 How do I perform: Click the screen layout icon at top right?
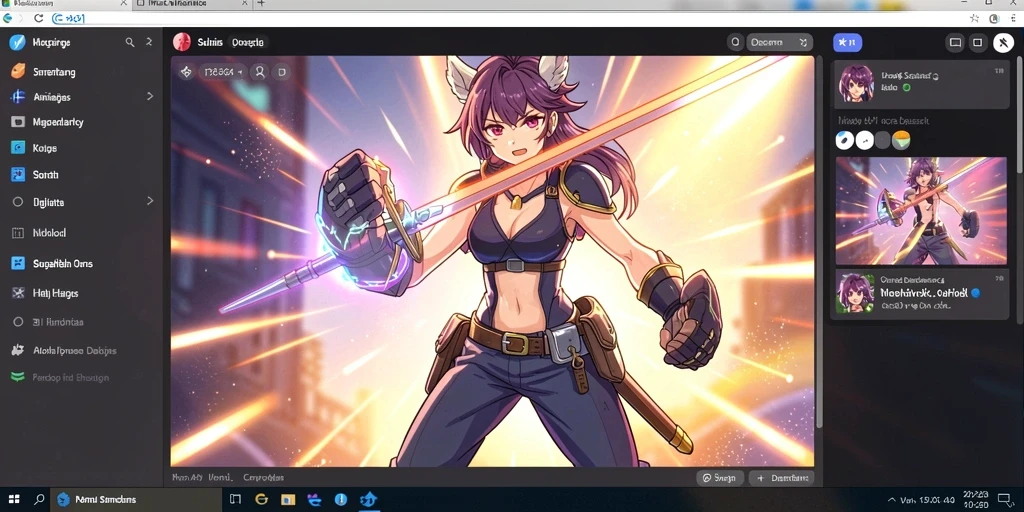[955, 42]
